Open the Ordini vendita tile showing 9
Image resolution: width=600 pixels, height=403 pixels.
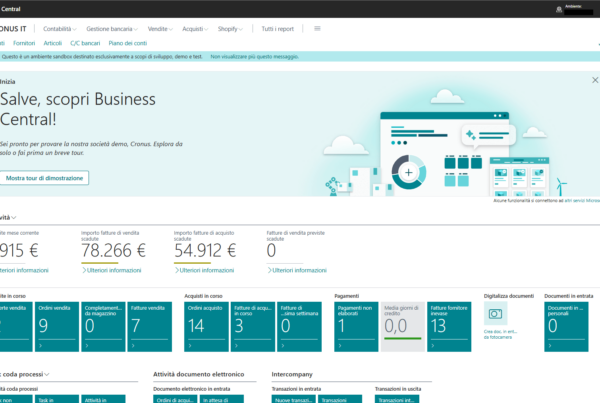pos(57,326)
